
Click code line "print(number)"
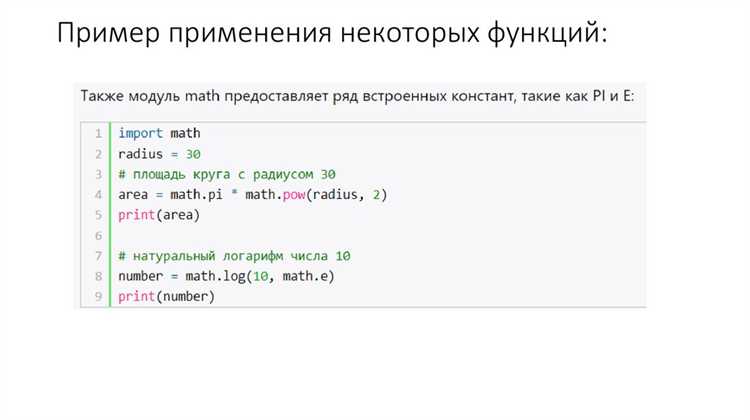click(166, 297)
